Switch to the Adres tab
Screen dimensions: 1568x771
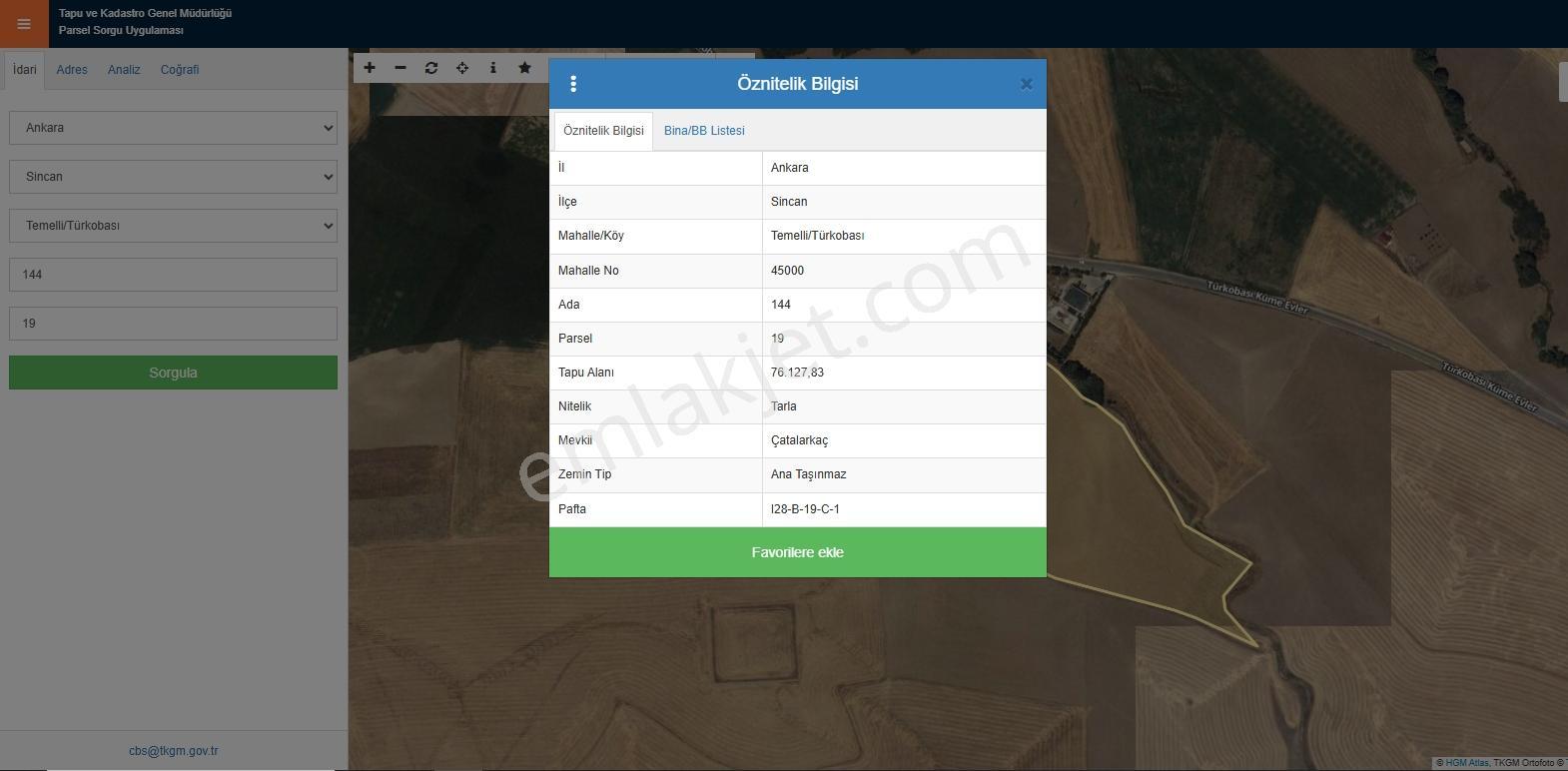click(x=72, y=70)
